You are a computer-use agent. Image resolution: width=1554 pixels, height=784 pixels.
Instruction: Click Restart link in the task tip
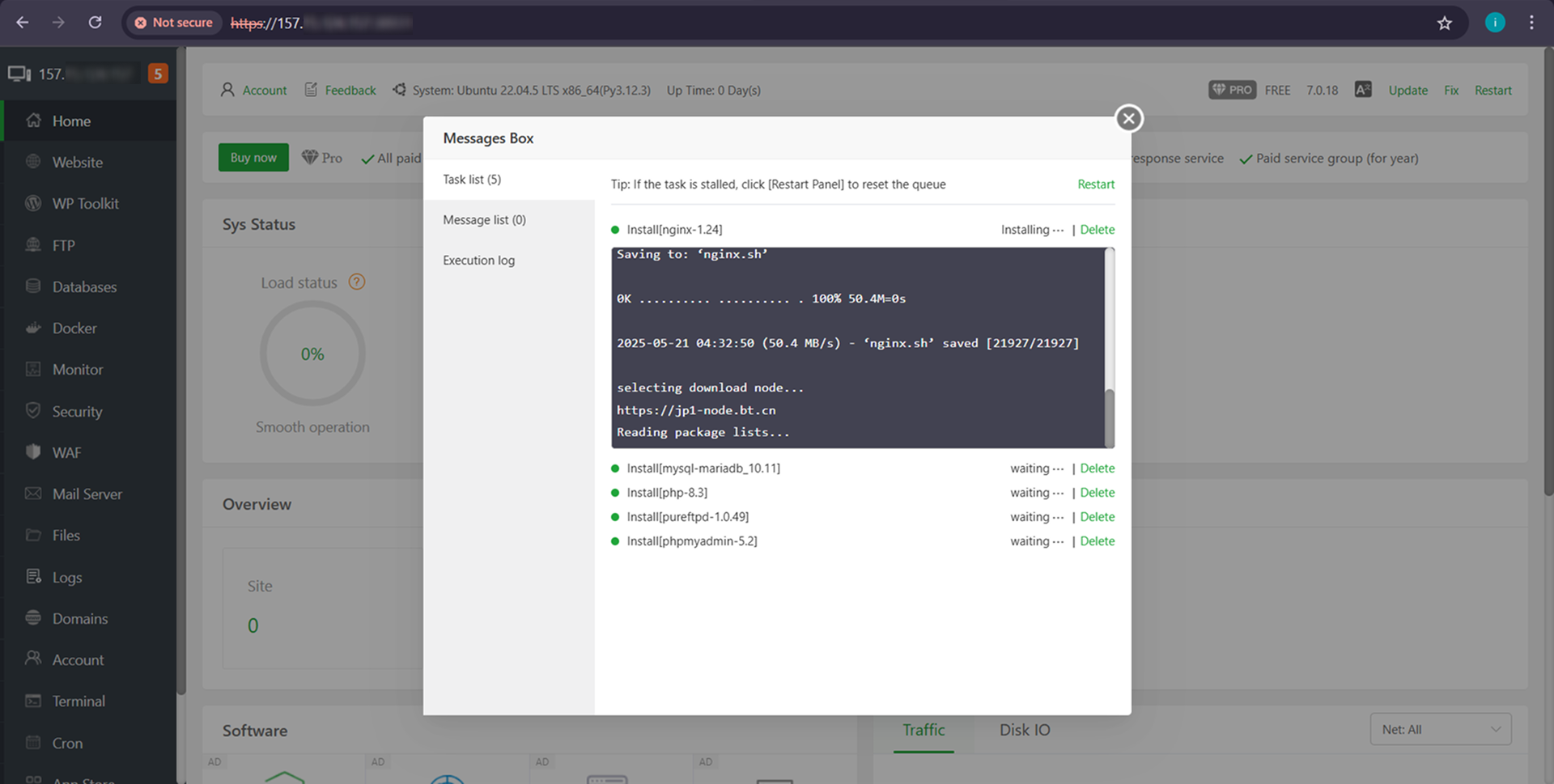pyautogui.click(x=1096, y=184)
